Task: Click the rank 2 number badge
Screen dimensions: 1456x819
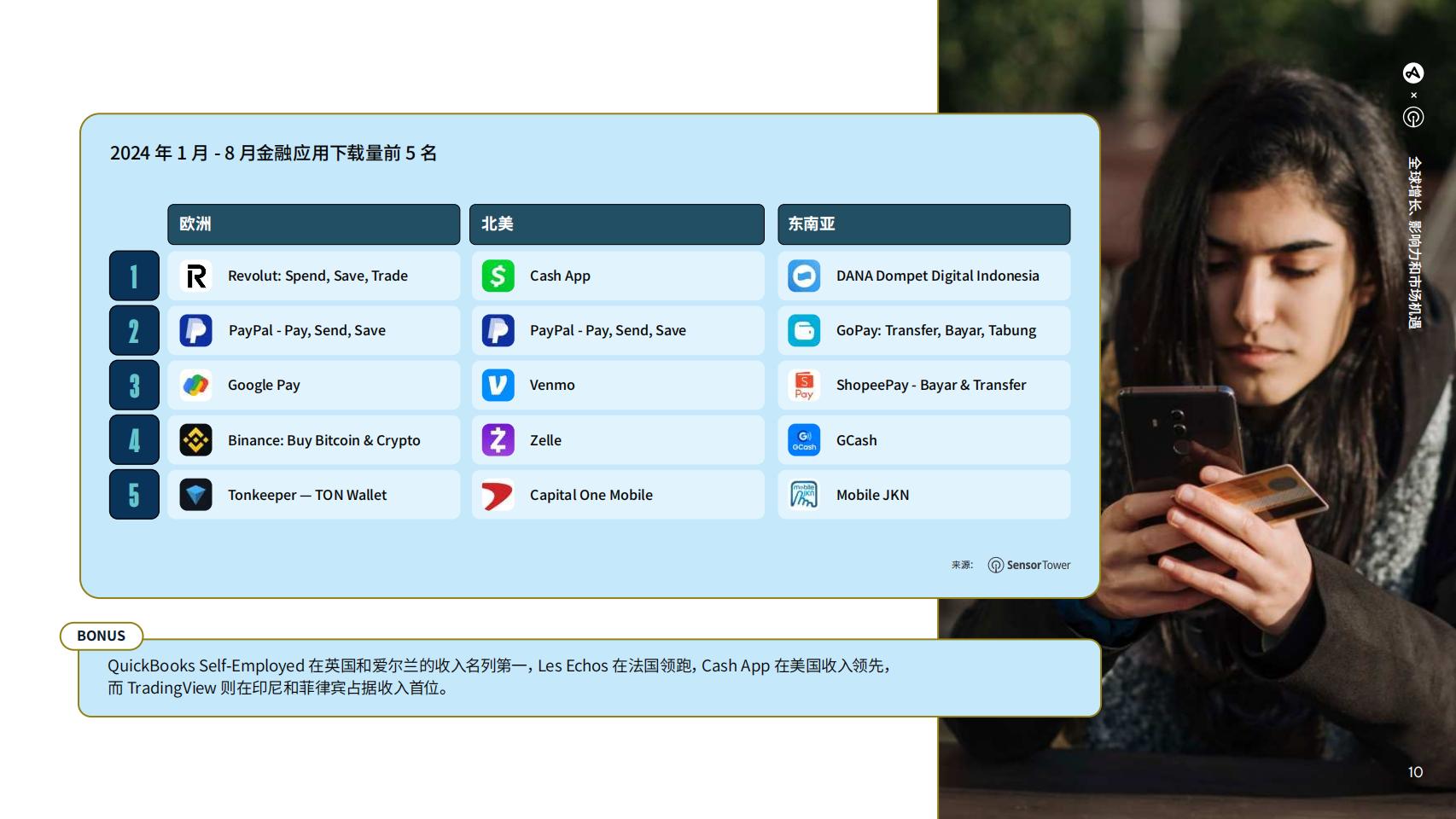Action: pyautogui.click(x=134, y=330)
